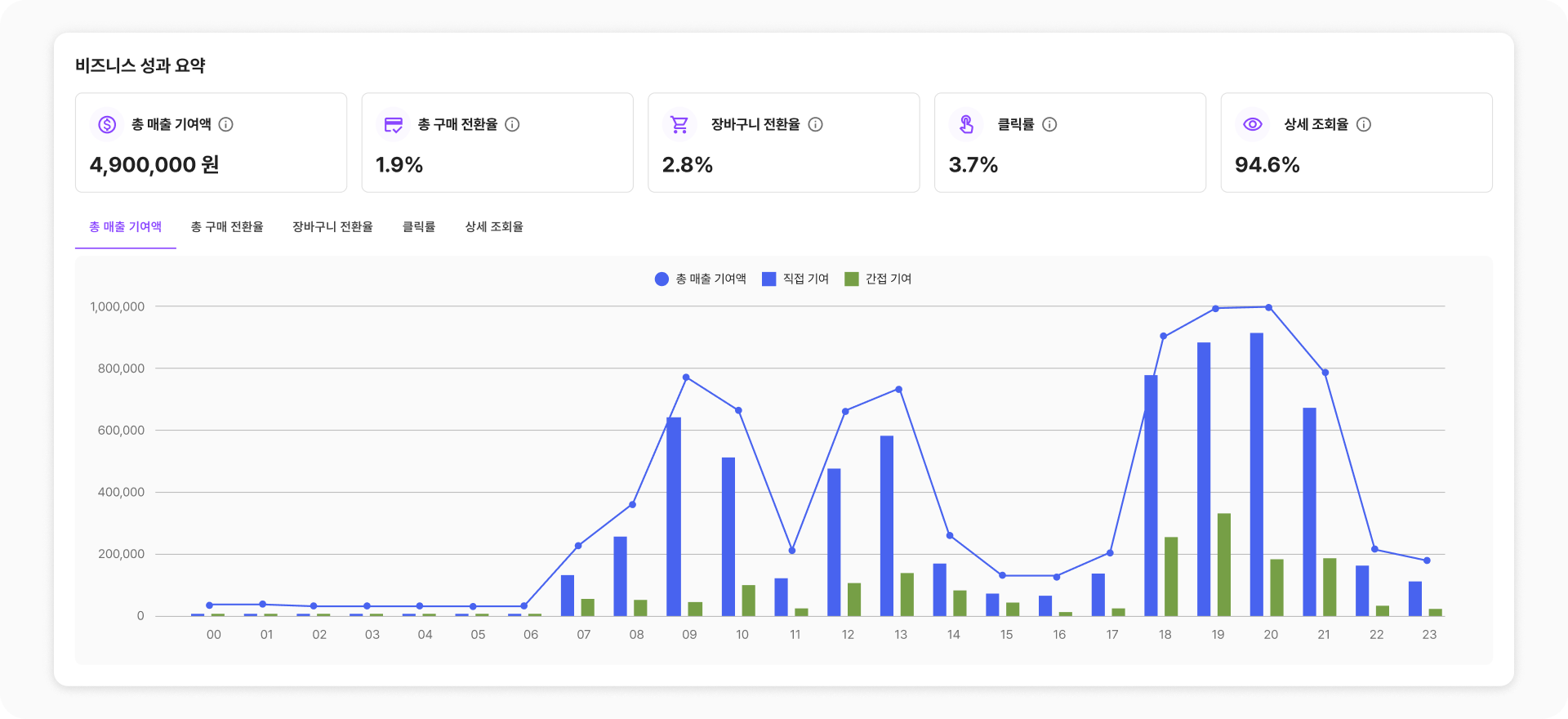Click the eye icon for 상세 조회율

[1253, 124]
